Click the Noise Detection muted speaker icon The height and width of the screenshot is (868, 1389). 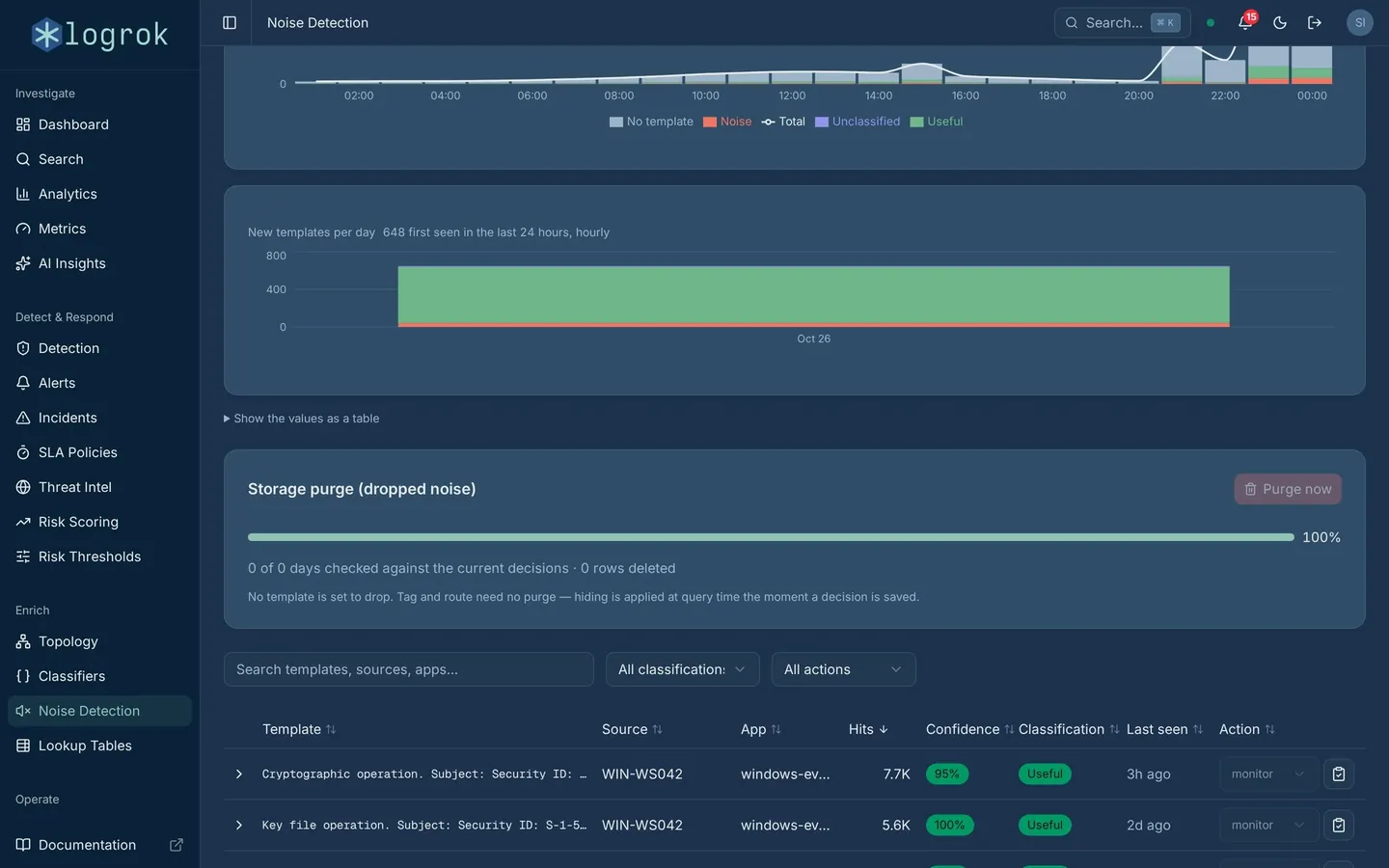point(23,711)
